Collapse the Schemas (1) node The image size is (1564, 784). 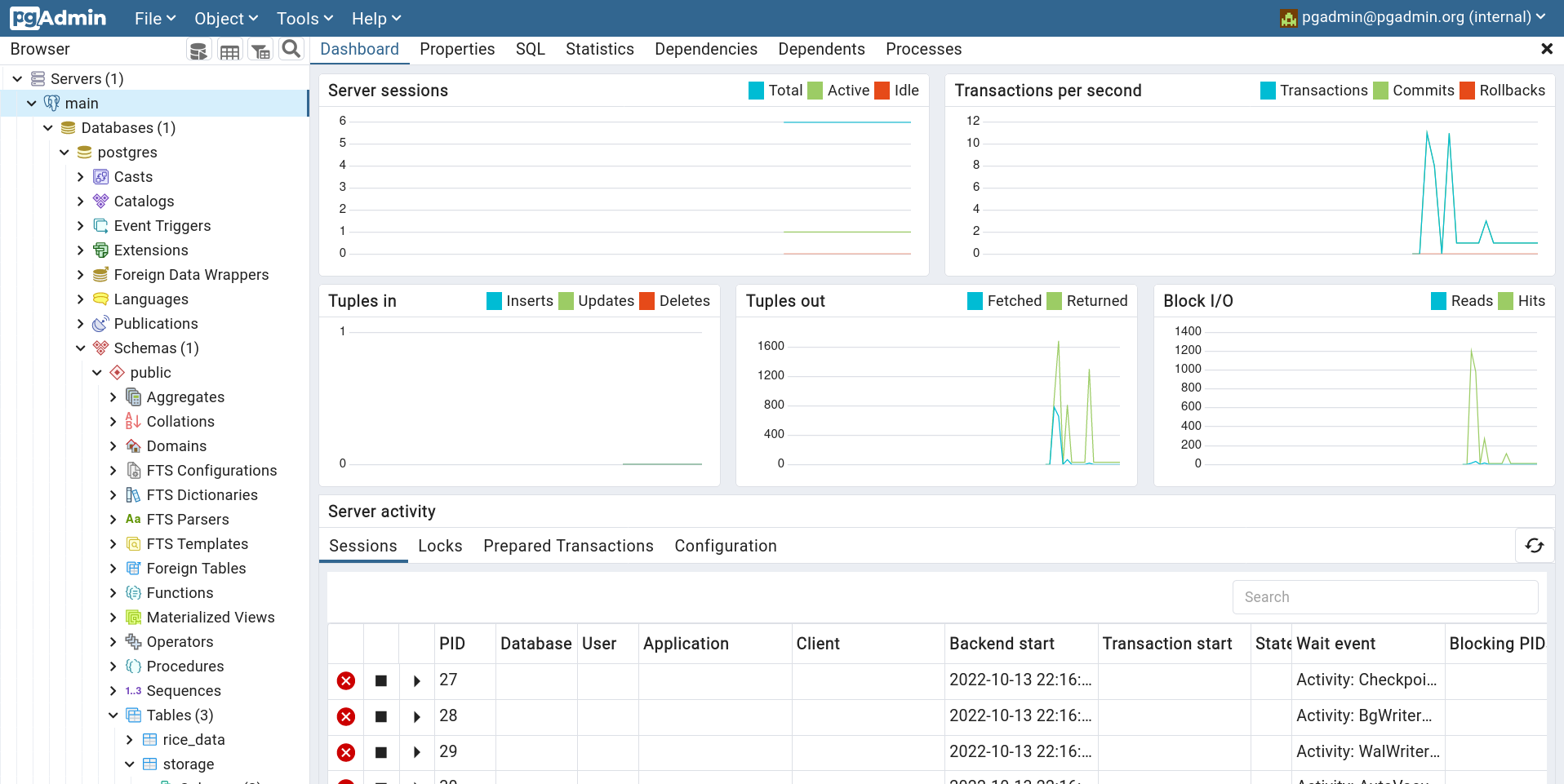point(81,348)
